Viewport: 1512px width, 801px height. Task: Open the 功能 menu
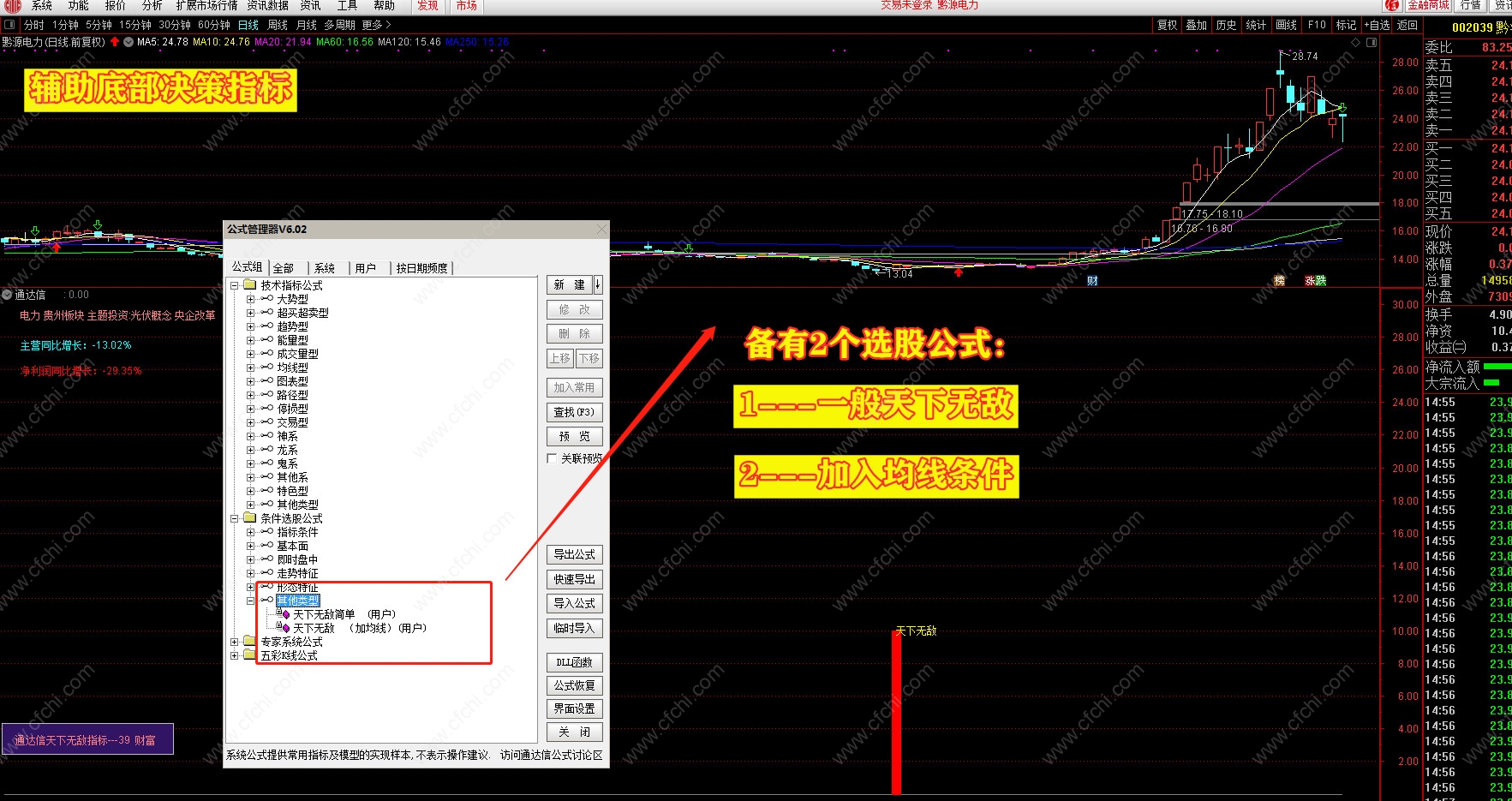tap(79, 6)
